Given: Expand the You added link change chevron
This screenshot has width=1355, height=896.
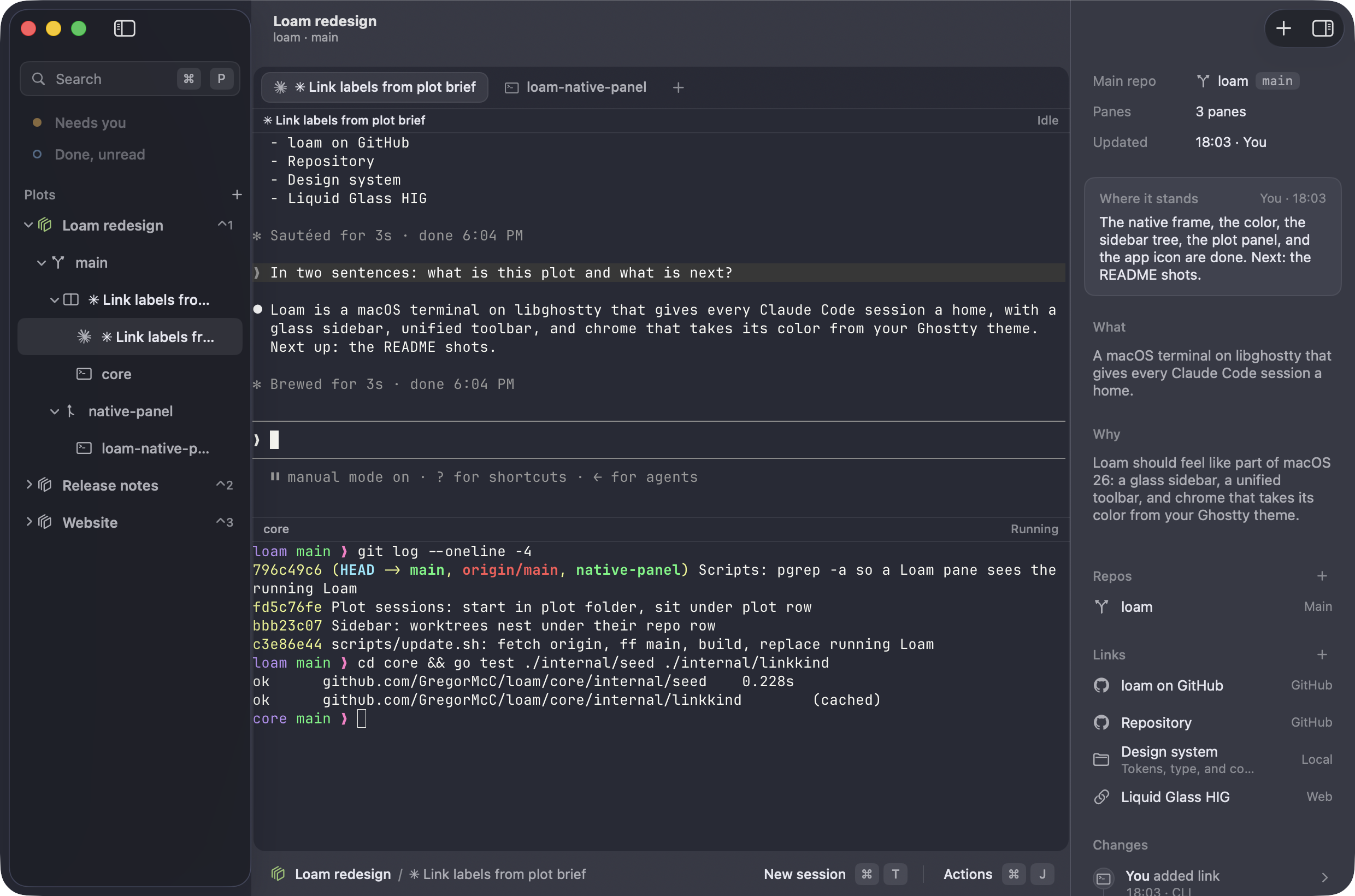Looking at the screenshot, I should tap(1325, 878).
